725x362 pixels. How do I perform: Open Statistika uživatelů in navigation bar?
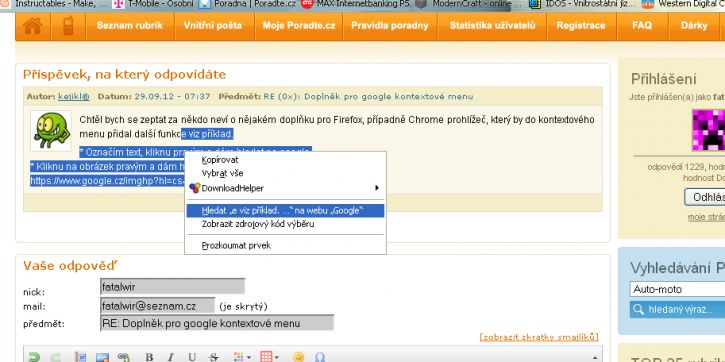point(492,26)
